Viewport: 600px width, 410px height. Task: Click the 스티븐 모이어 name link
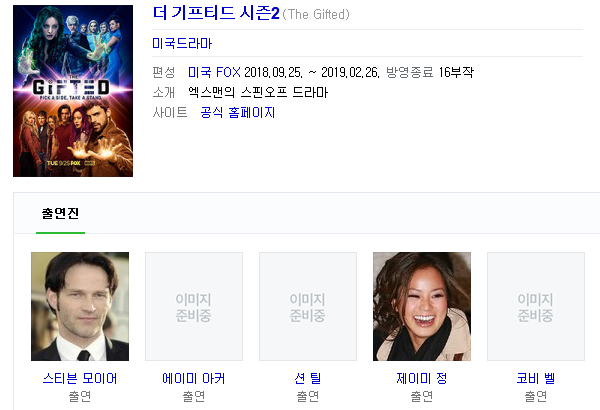point(80,378)
